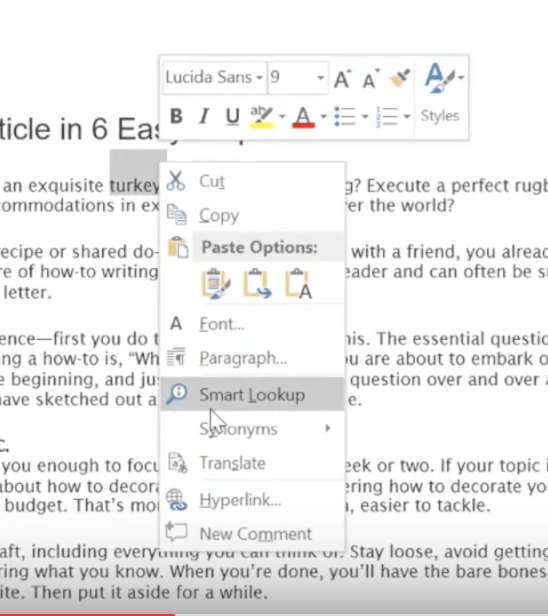548x616 pixels.
Task: Select the Format Painter brush icon
Action: (400, 78)
